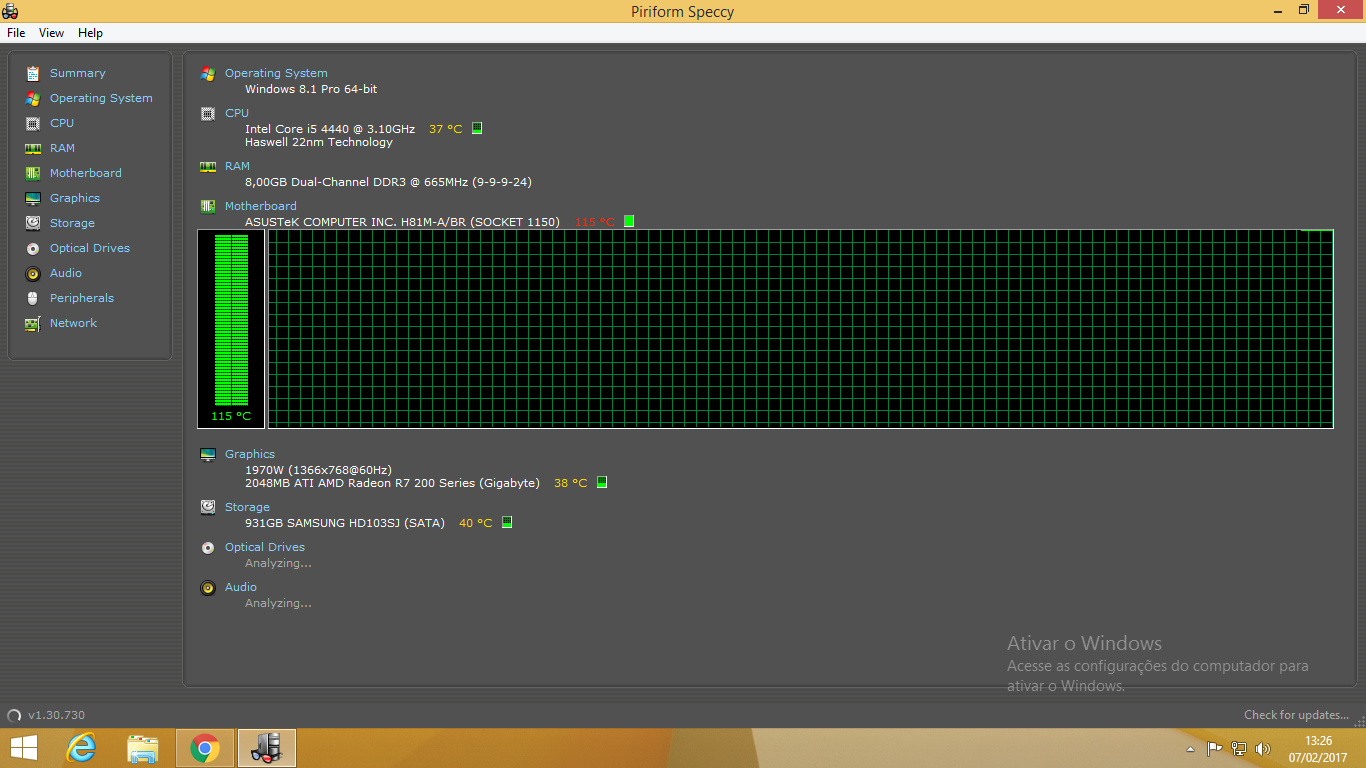Click the Piriform Speccy icon in title bar

11,11
